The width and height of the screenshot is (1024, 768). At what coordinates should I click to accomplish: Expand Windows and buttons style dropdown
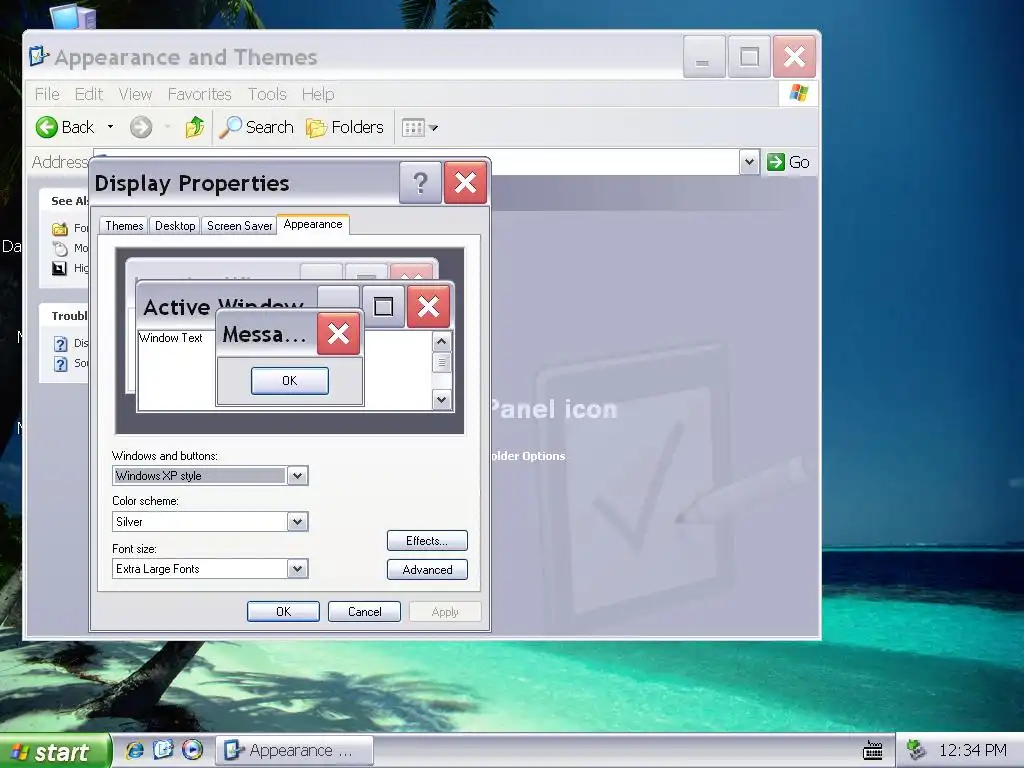(x=297, y=475)
